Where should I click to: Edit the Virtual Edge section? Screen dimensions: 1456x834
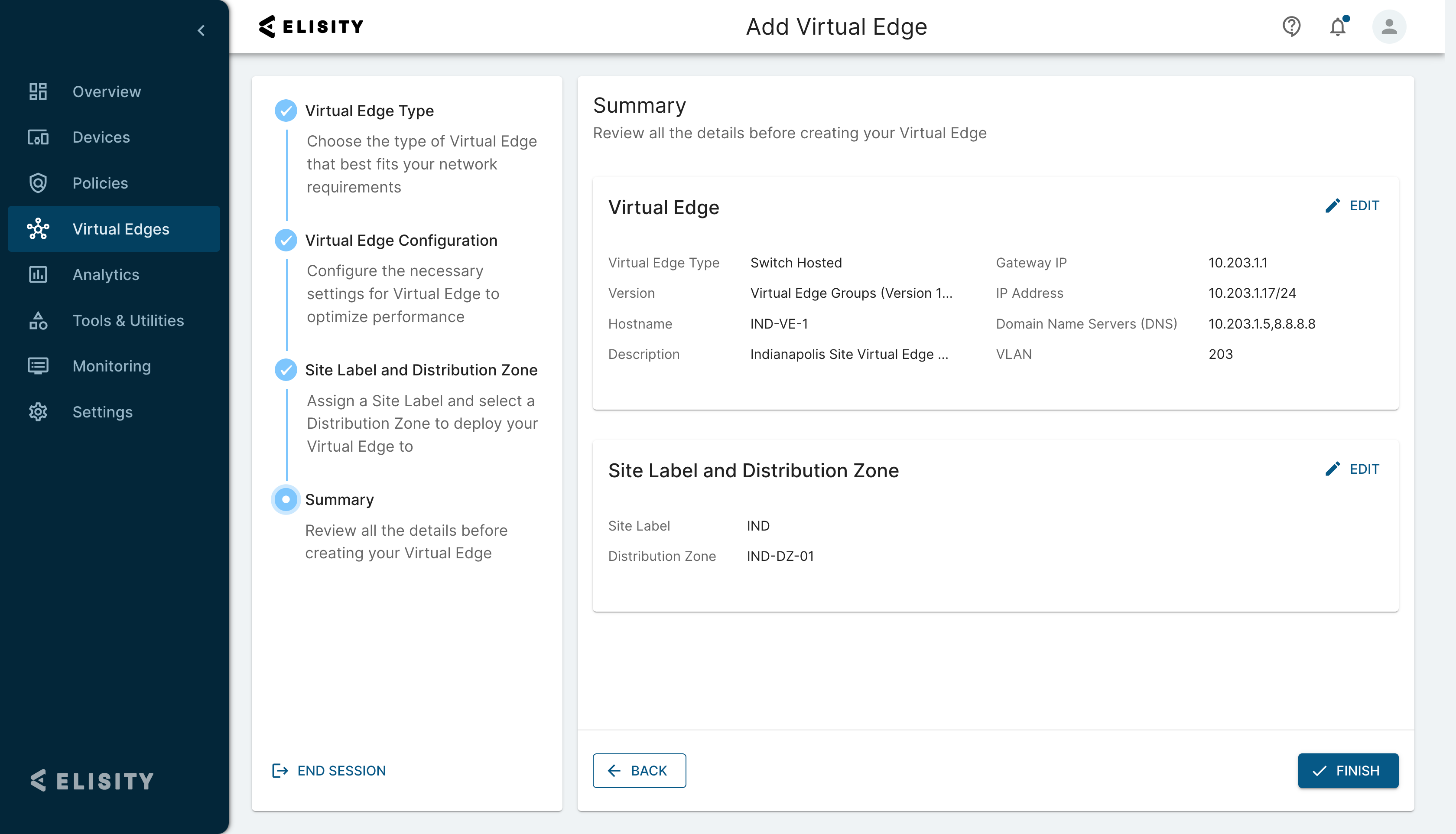pos(1352,205)
